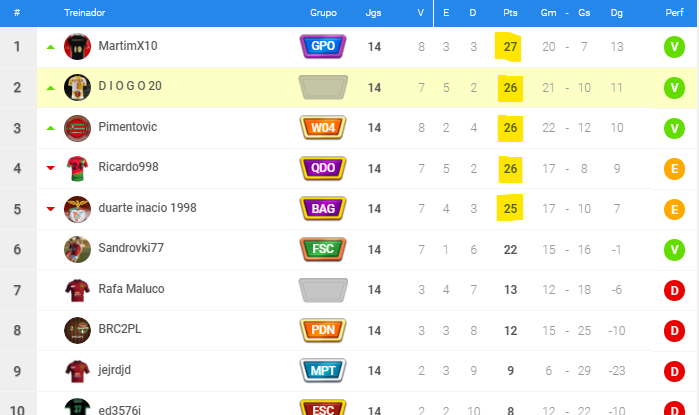The image size is (699, 415).
Task: Open Pimentovic's manager profile link
Action: [127, 127]
